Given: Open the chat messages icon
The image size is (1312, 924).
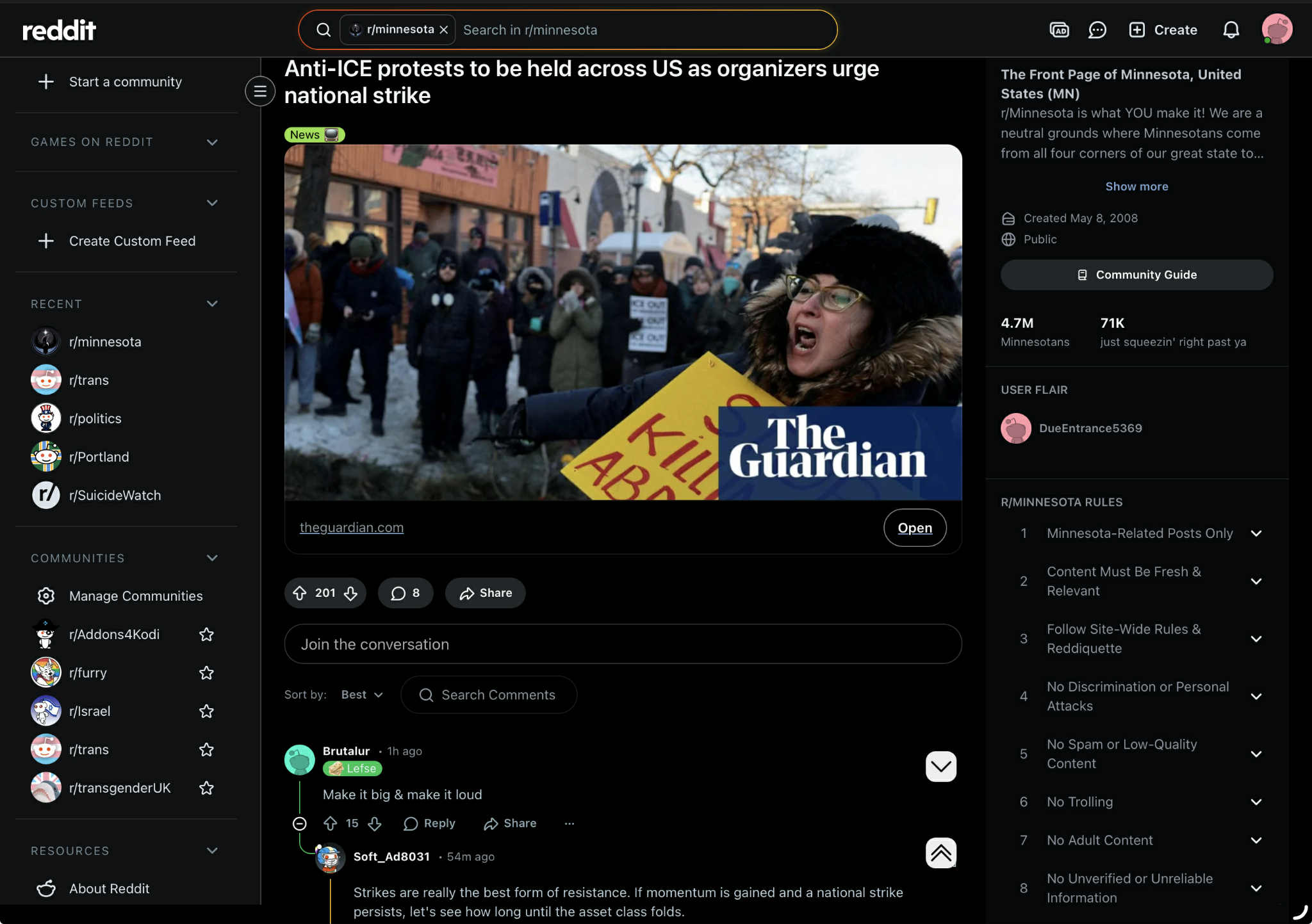Looking at the screenshot, I should tap(1097, 30).
